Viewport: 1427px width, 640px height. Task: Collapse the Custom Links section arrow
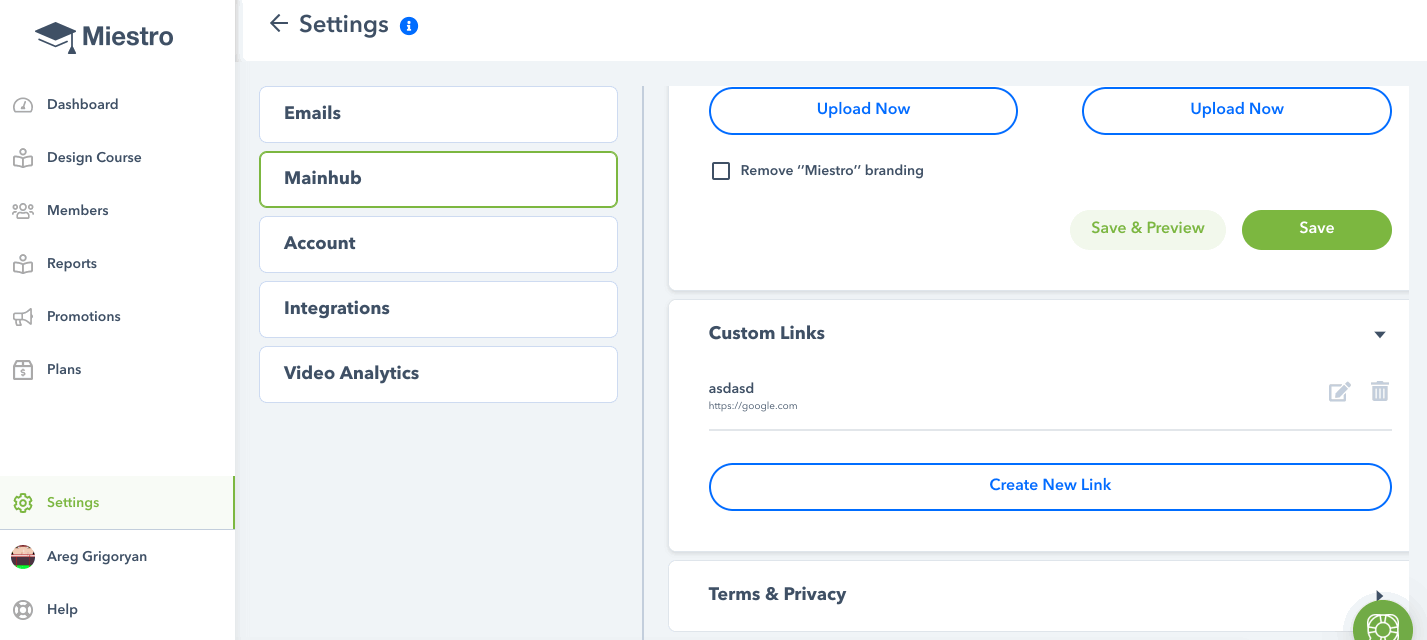click(x=1380, y=334)
